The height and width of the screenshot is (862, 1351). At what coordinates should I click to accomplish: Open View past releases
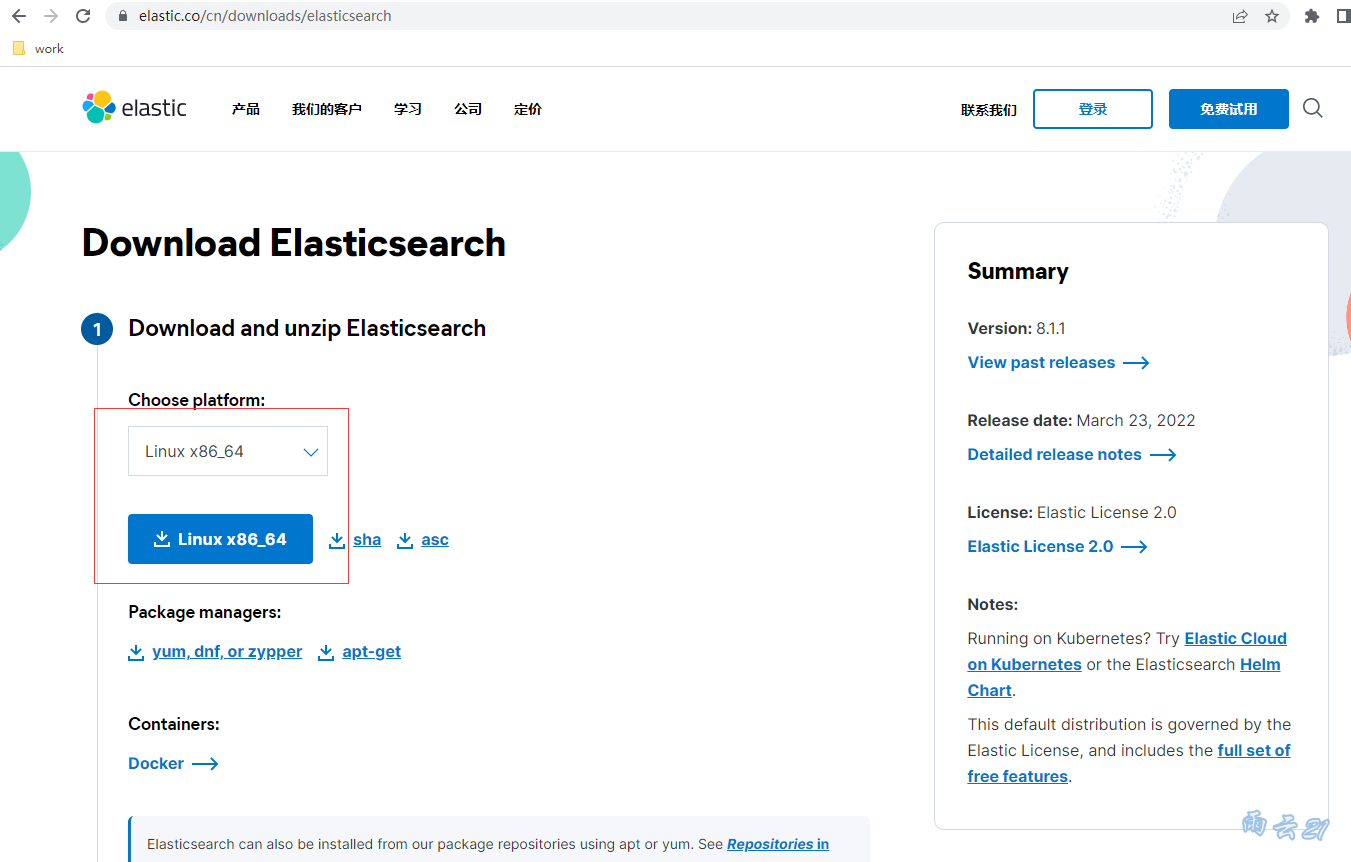coord(1041,362)
